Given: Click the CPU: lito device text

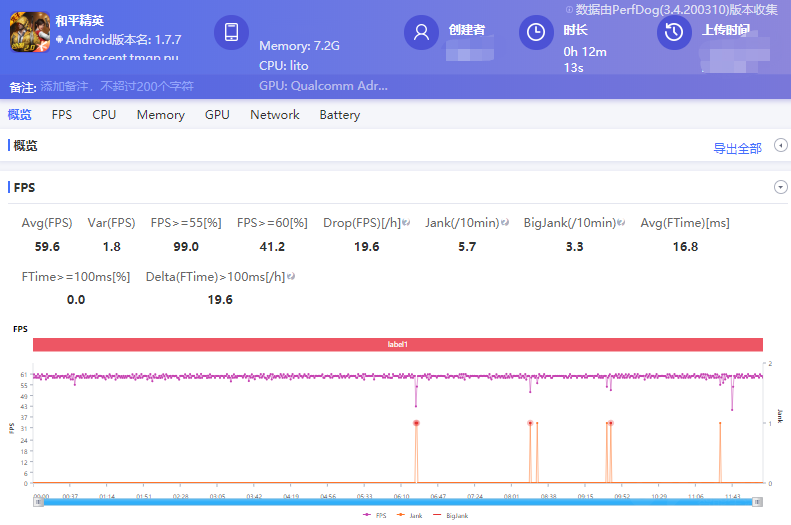Looking at the screenshot, I should point(284,66).
